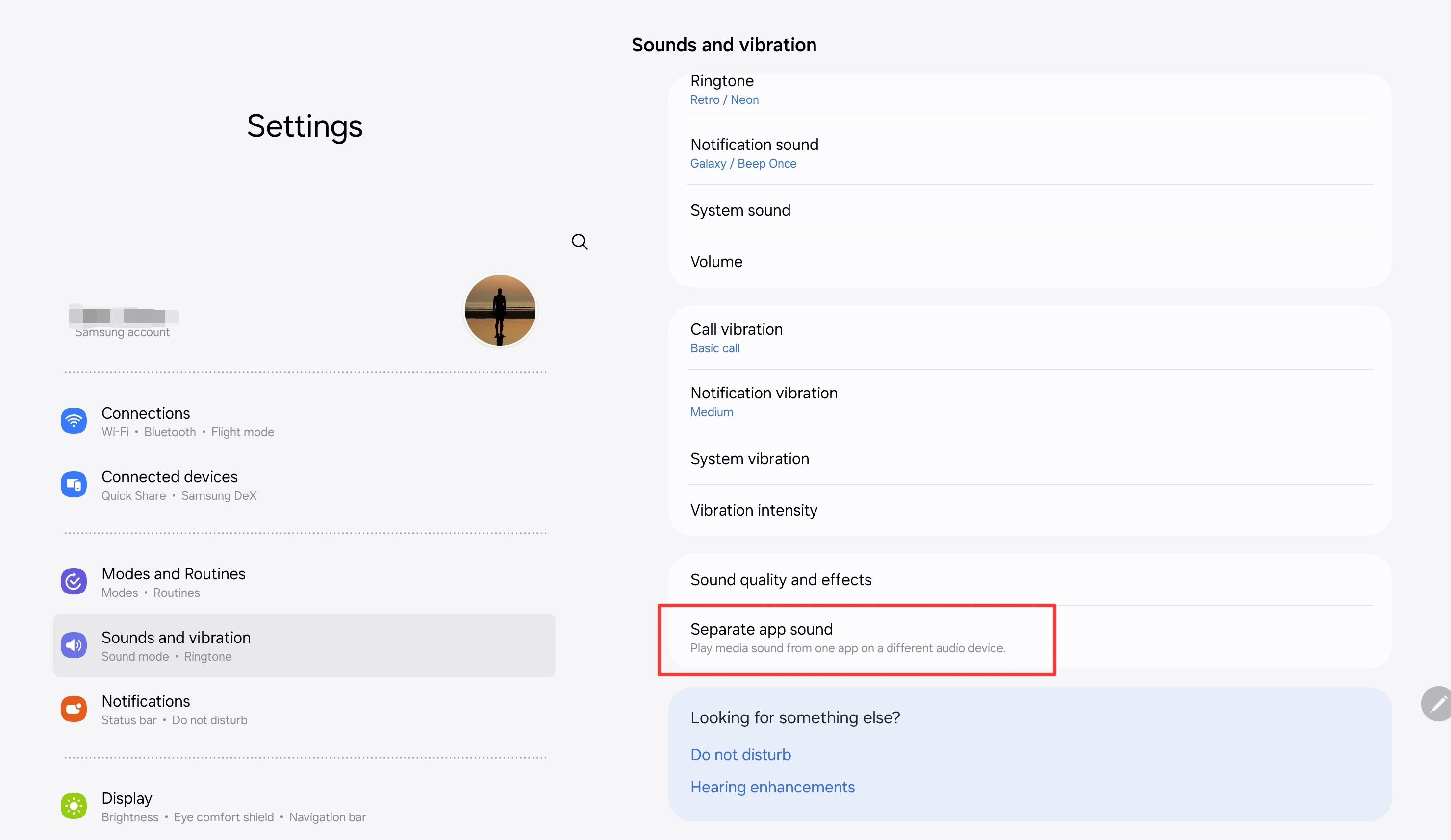This screenshot has width=1451, height=840.
Task: Click the Connected devices icon
Action: pyautogui.click(x=73, y=484)
